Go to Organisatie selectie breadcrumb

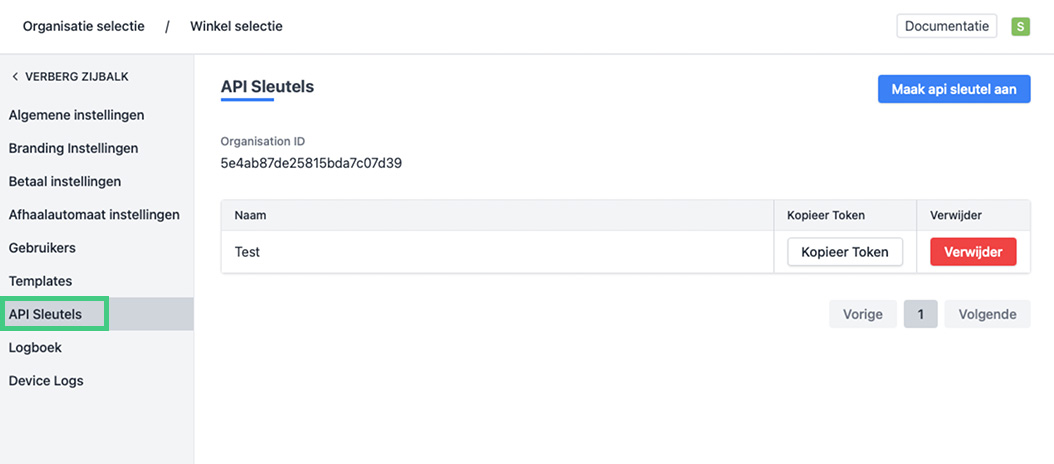click(x=83, y=27)
